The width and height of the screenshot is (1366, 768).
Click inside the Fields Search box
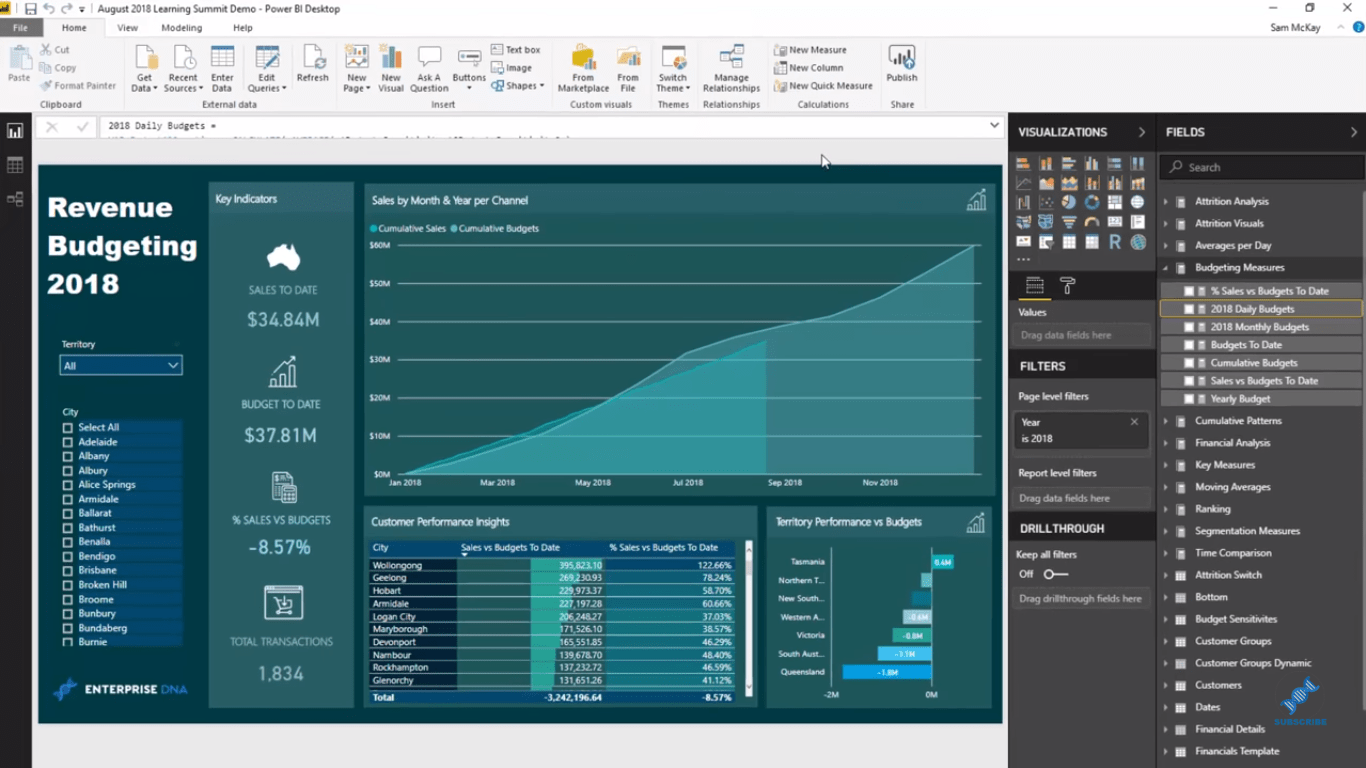pos(1262,167)
